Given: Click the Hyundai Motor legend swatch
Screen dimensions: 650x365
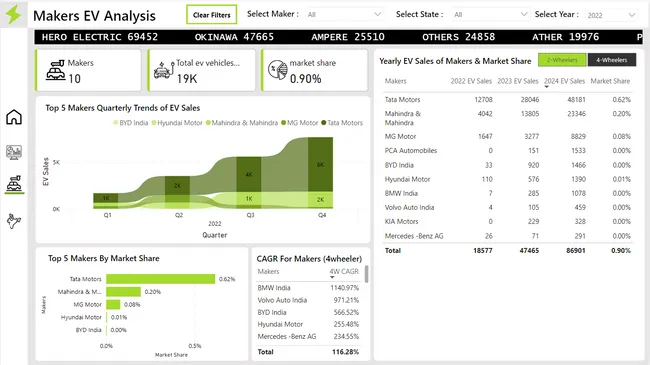Looking at the screenshot, I should (154, 123).
